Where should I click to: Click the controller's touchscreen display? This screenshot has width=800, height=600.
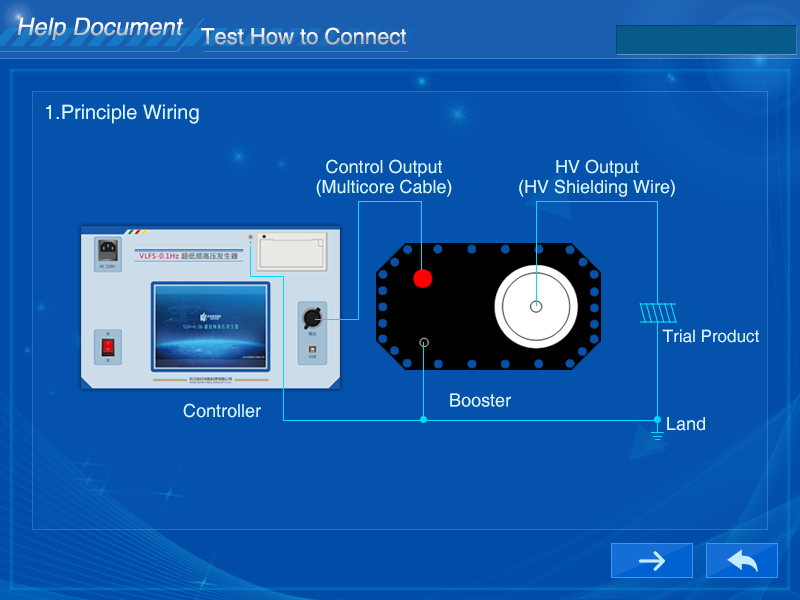click(210, 324)
